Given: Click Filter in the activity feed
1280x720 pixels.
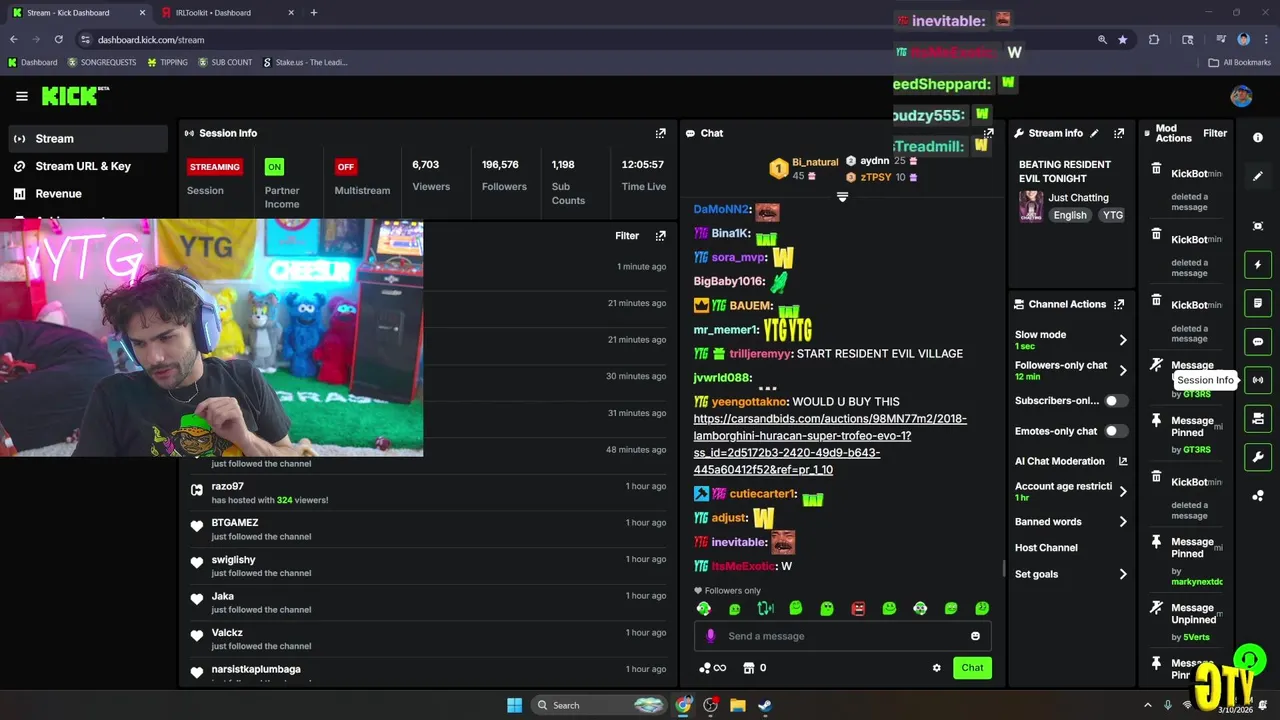Looking at the screenshot, I should tap(627, 236).
